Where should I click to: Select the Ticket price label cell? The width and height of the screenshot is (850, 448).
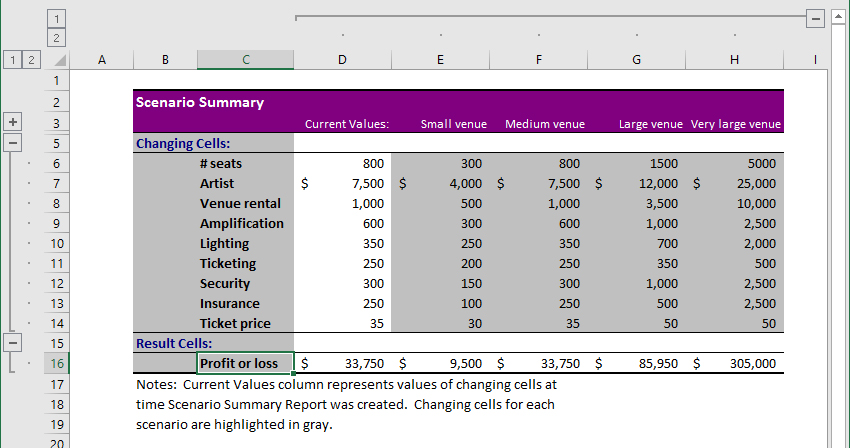click(x=246, y=323)
